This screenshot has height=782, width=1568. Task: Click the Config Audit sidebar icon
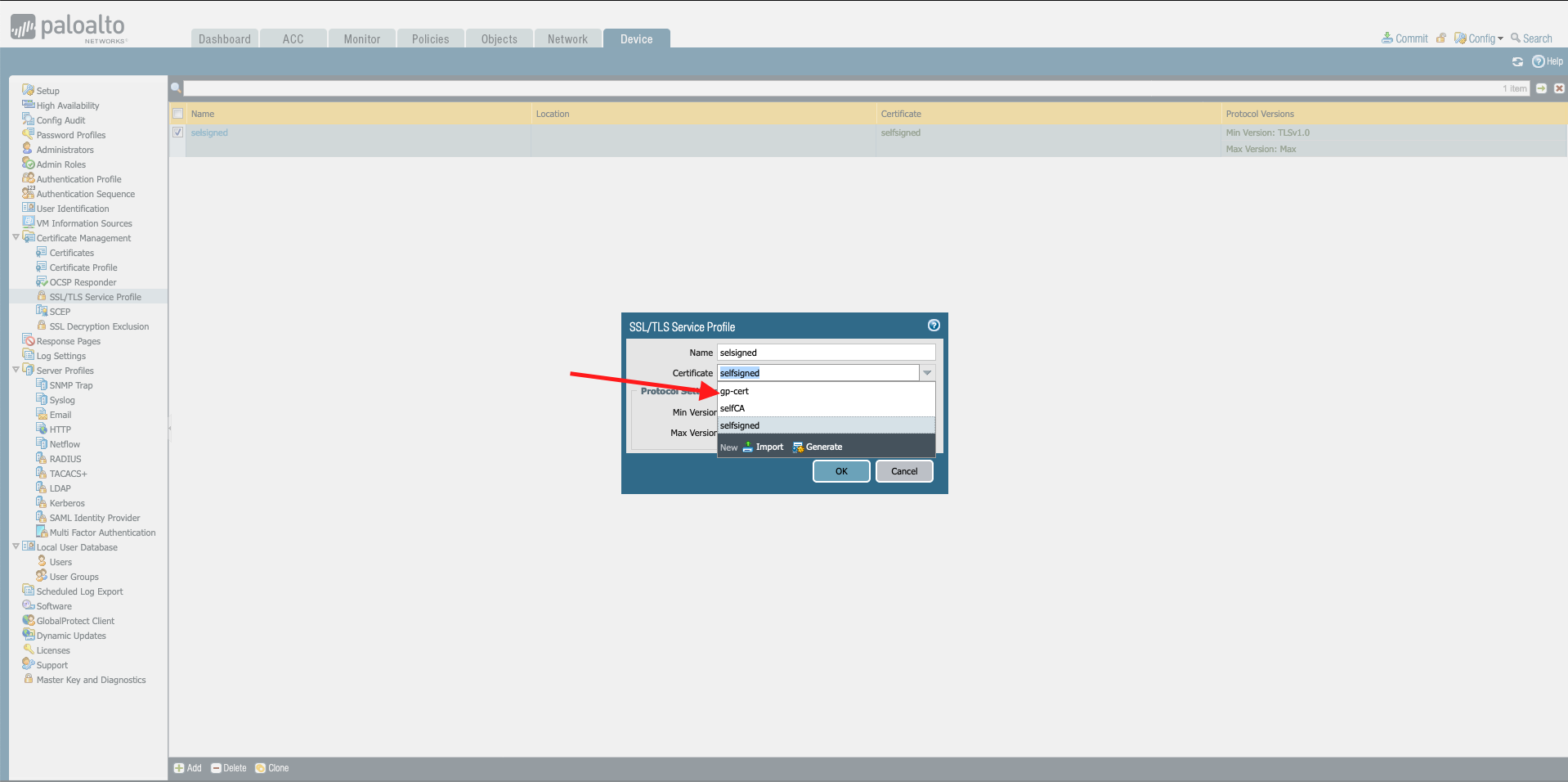tap(28, 119)
